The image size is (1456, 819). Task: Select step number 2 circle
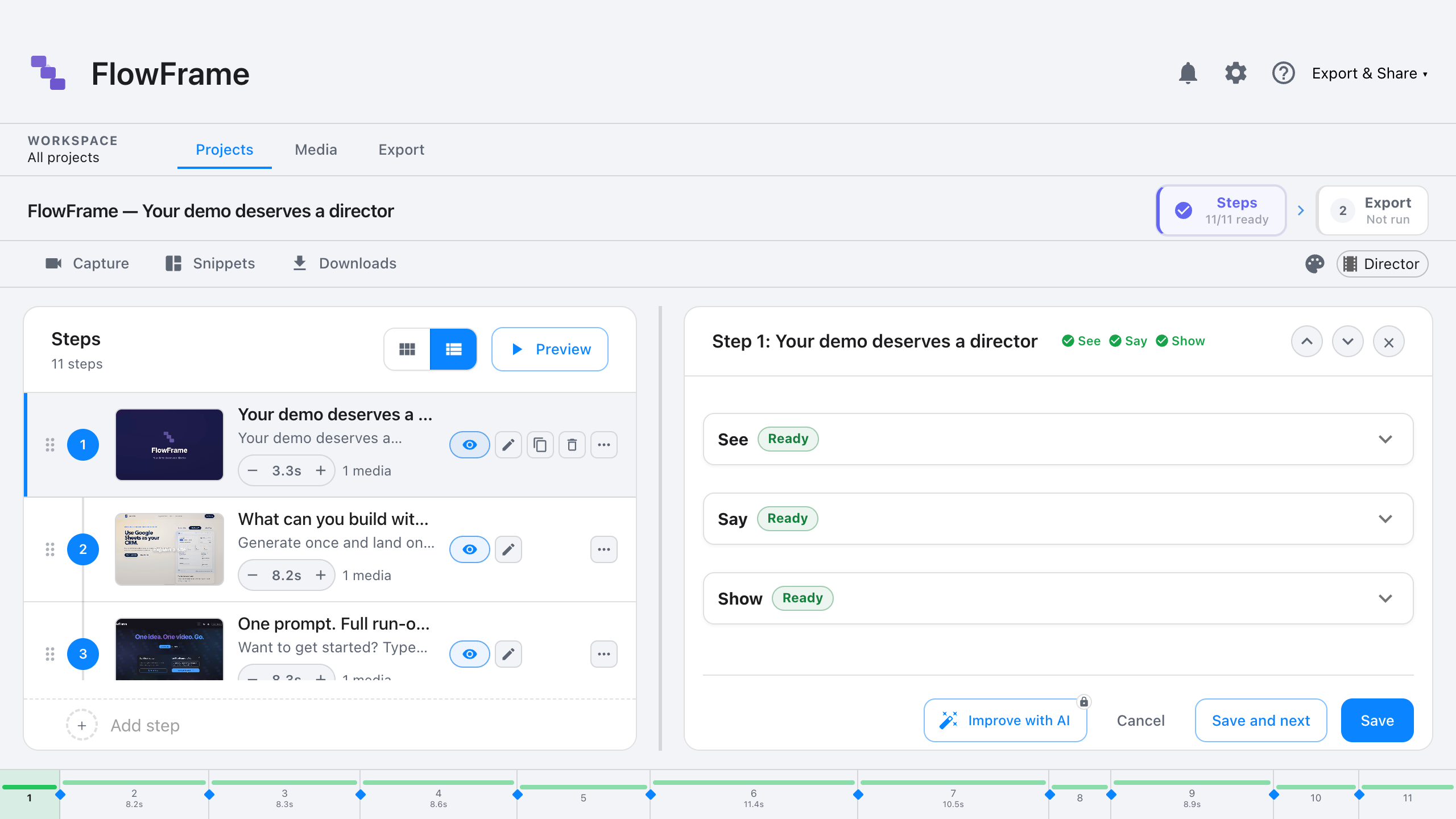click(x=83, y=549)
